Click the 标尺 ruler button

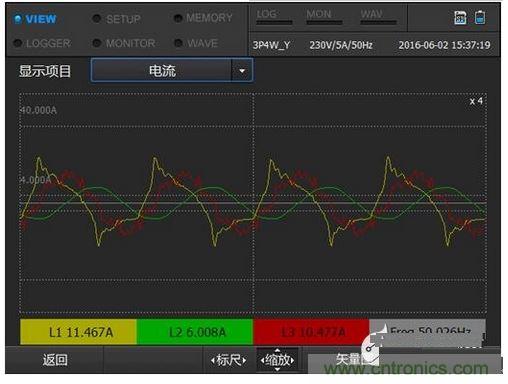229,360
